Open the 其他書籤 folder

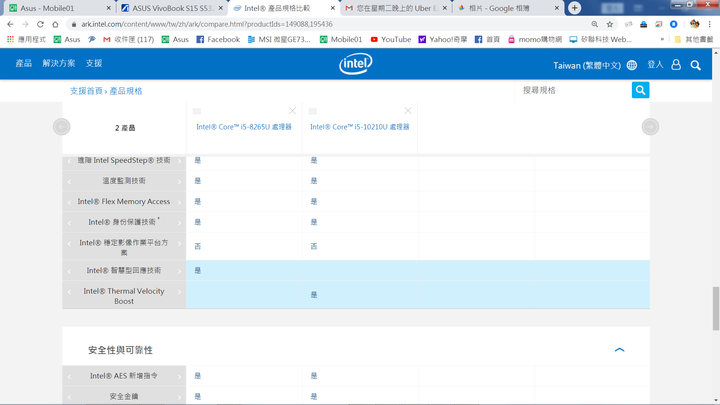click(694, 39)
